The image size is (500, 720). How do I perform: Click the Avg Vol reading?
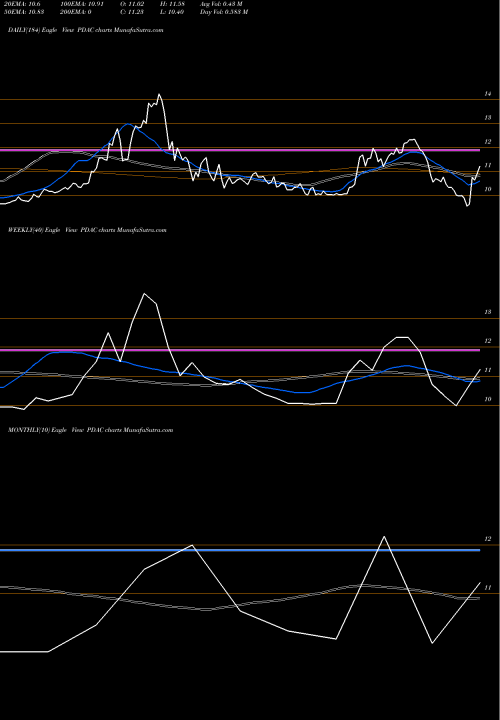click(221, 4)
